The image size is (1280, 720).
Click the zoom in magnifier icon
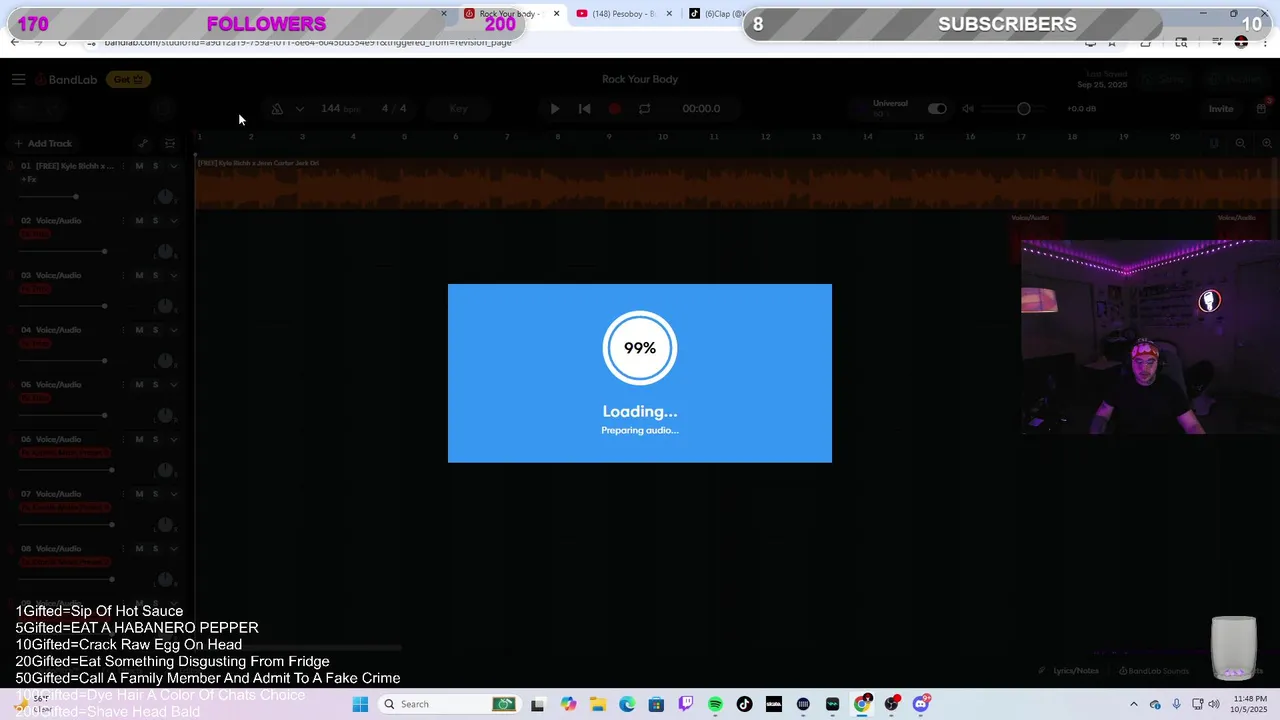(x=1266, y=143)
